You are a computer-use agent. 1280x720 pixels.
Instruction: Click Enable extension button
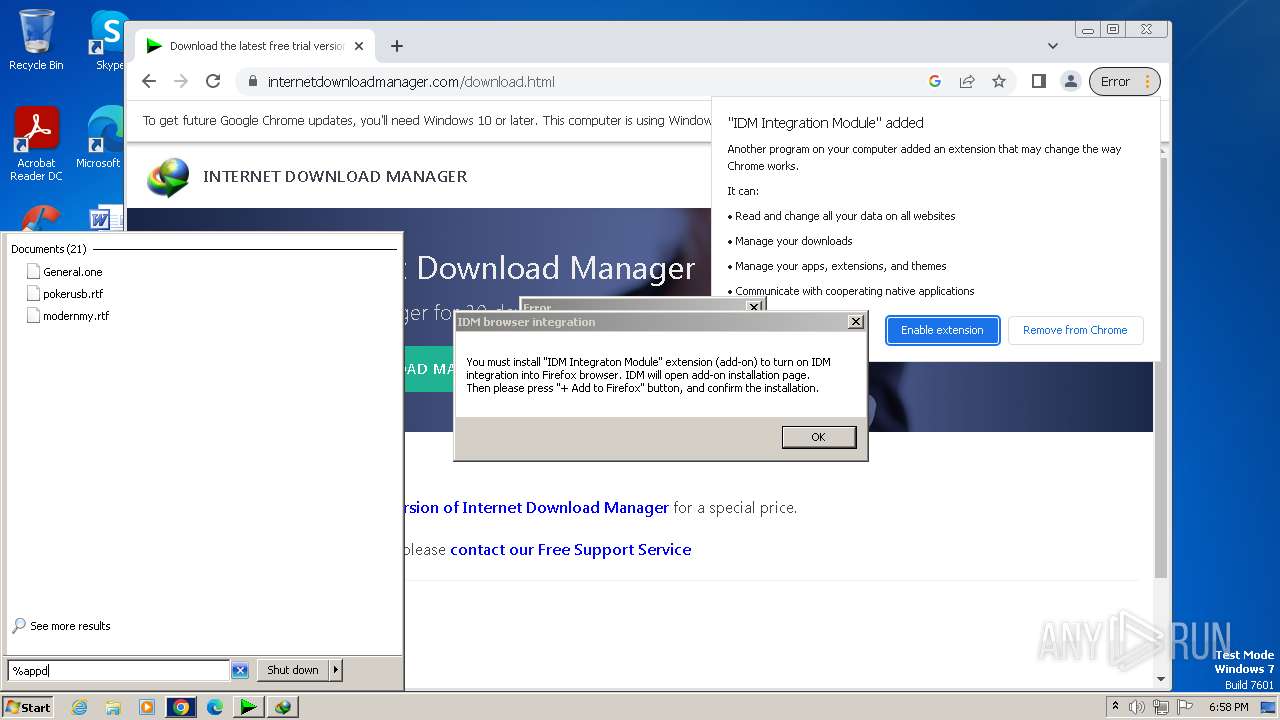tap(942, 330)
